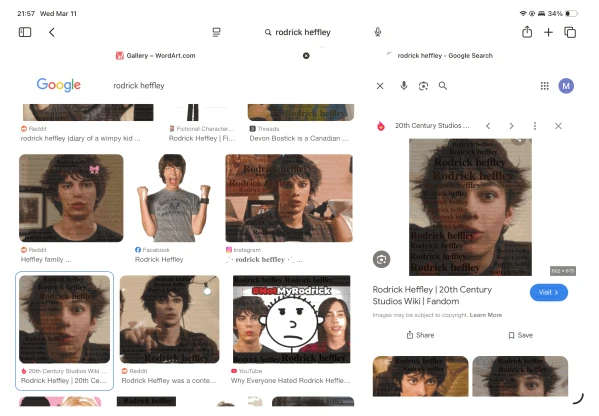Open the Learn More copyright link
The image size is (599, 416).
486,315
